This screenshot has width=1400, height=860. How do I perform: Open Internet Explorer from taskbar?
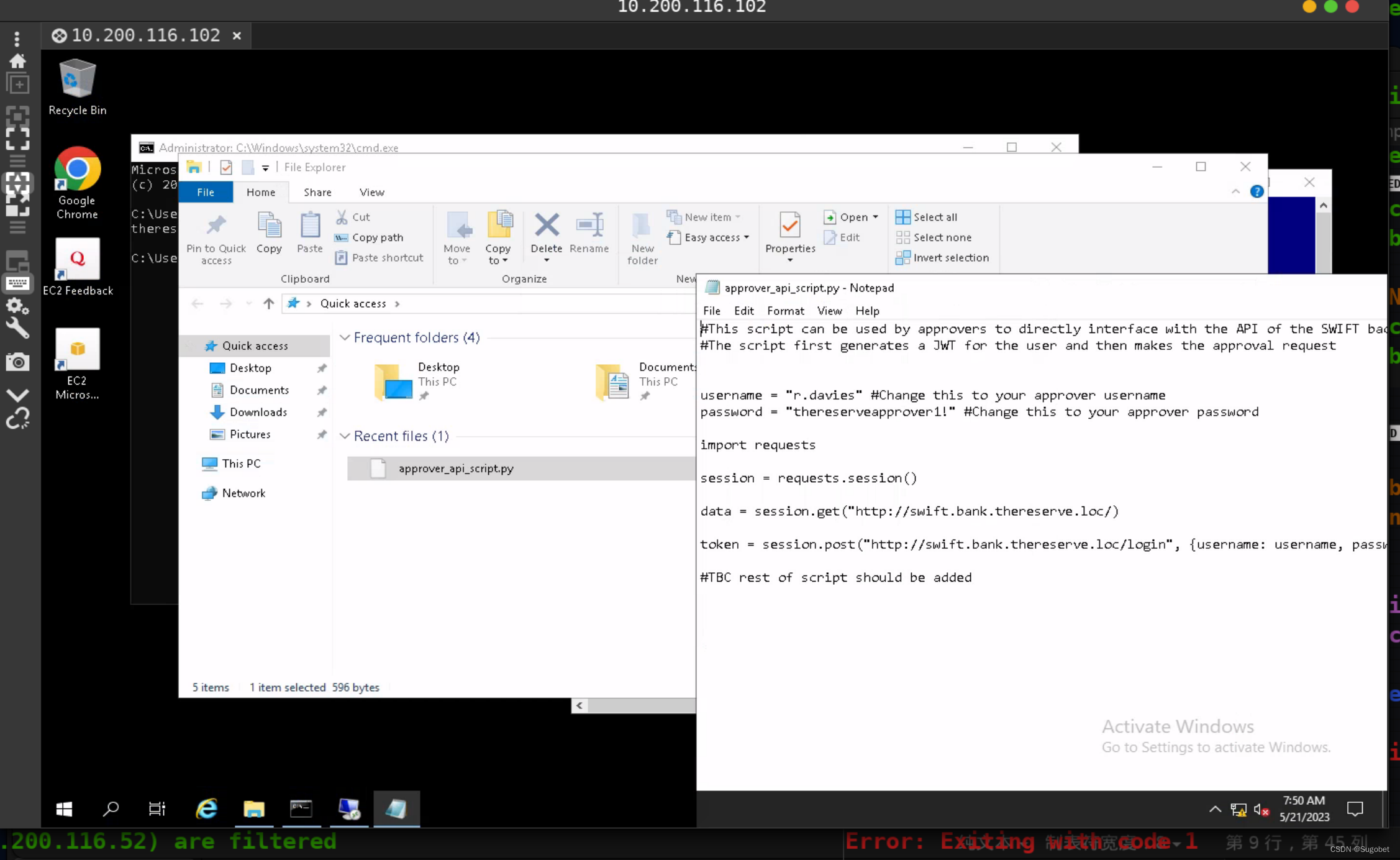[x=207, y=808]
